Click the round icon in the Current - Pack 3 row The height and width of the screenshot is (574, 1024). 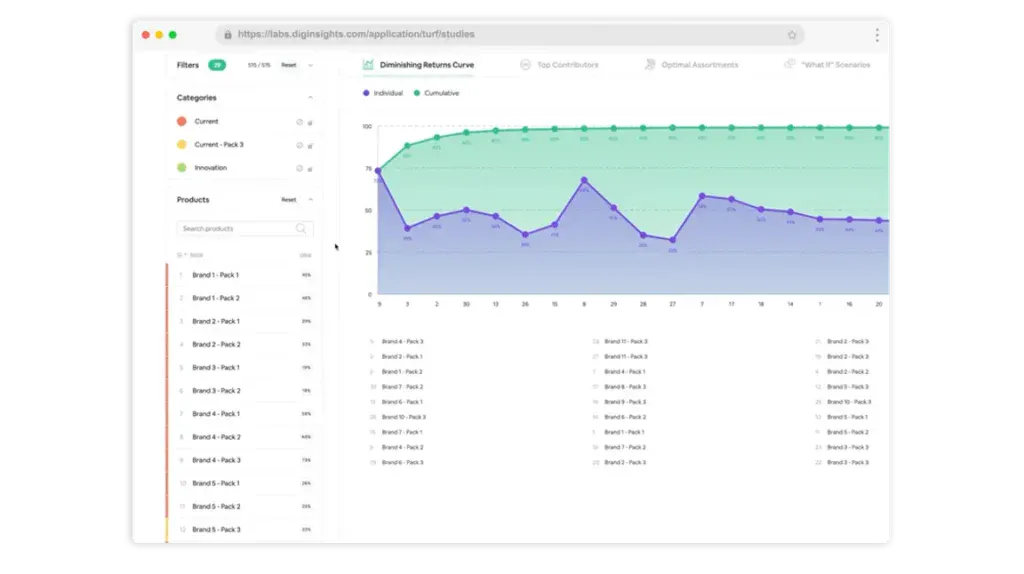click(x=300, y=146)
